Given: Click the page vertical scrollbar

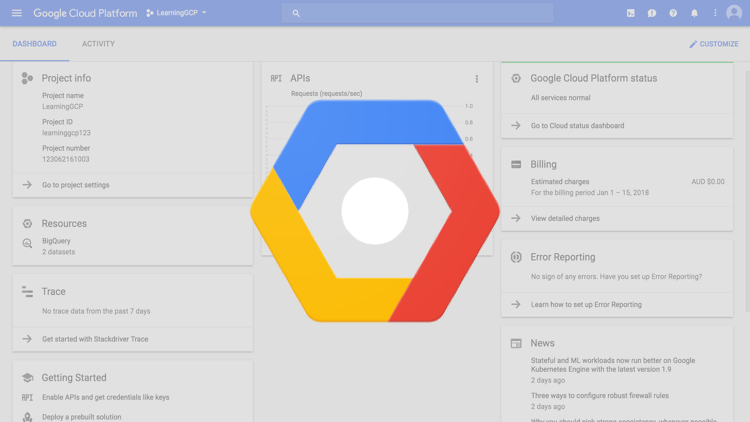Looking at the screenshot, I should tap(748, 191).
